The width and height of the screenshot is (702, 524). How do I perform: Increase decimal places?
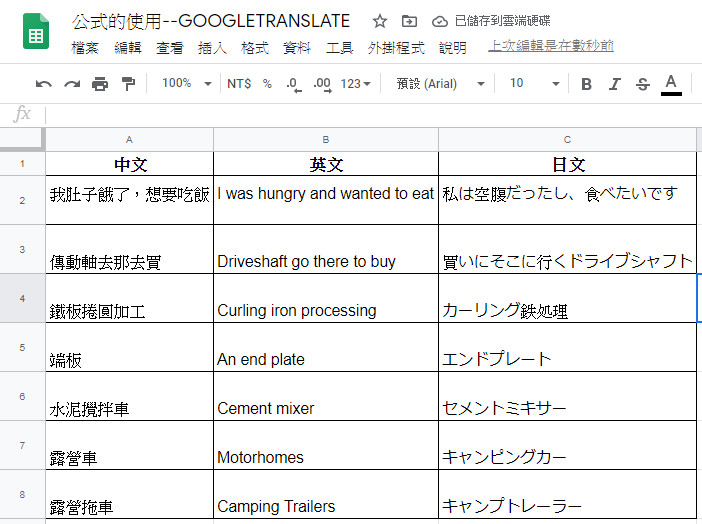[322, 84]
